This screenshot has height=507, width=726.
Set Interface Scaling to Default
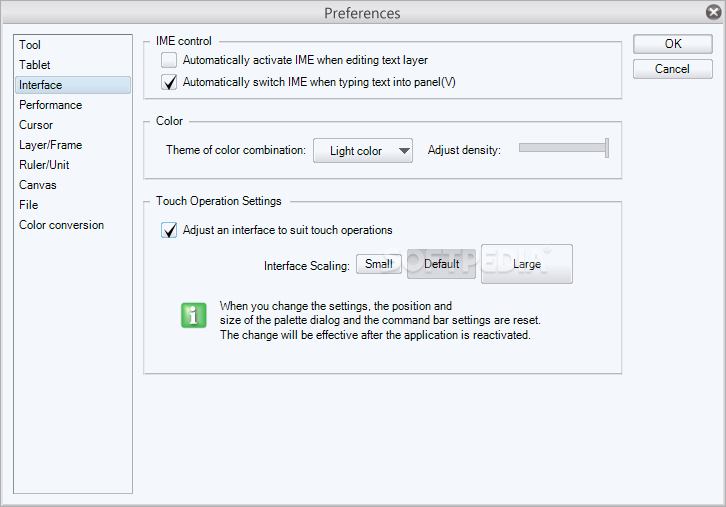click(441, 264)
